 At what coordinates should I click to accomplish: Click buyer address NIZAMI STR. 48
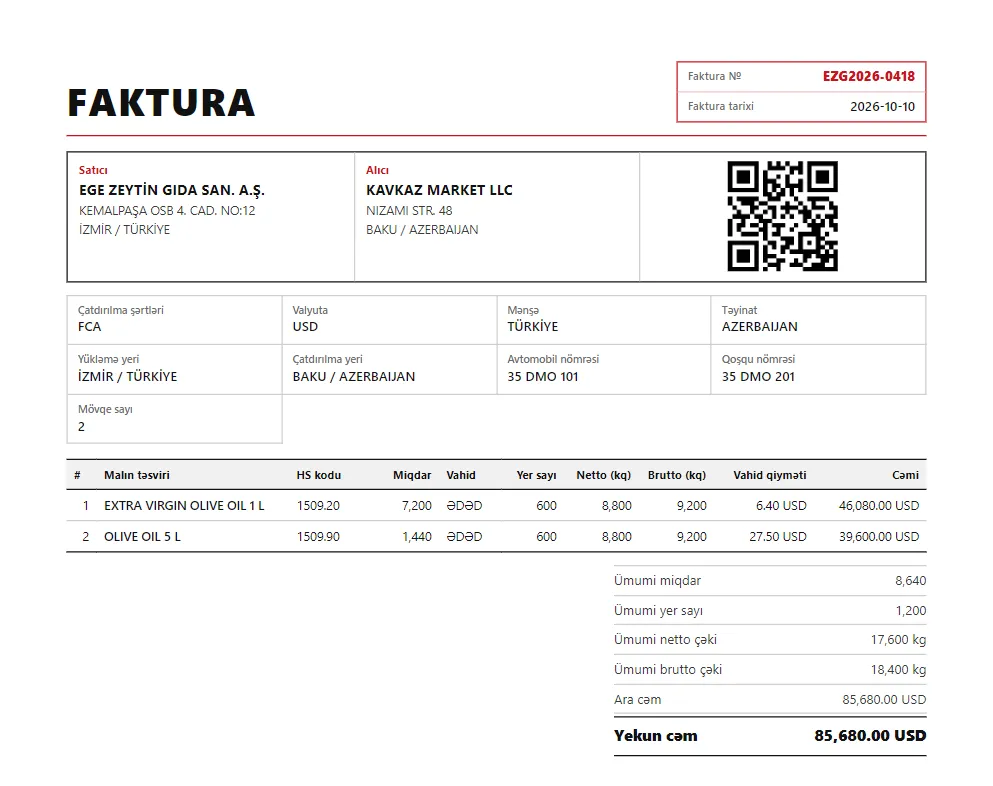click(x=409, y=210)
